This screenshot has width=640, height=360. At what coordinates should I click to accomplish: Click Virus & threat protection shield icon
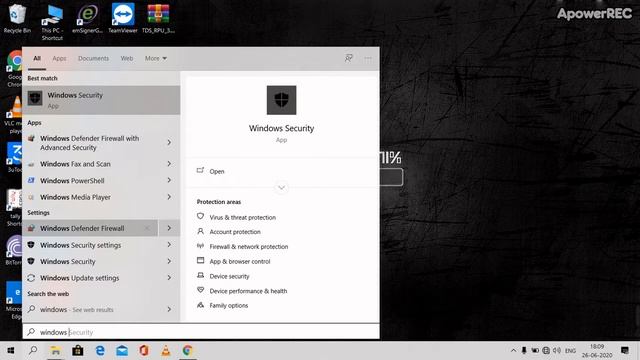coord(200,217)
